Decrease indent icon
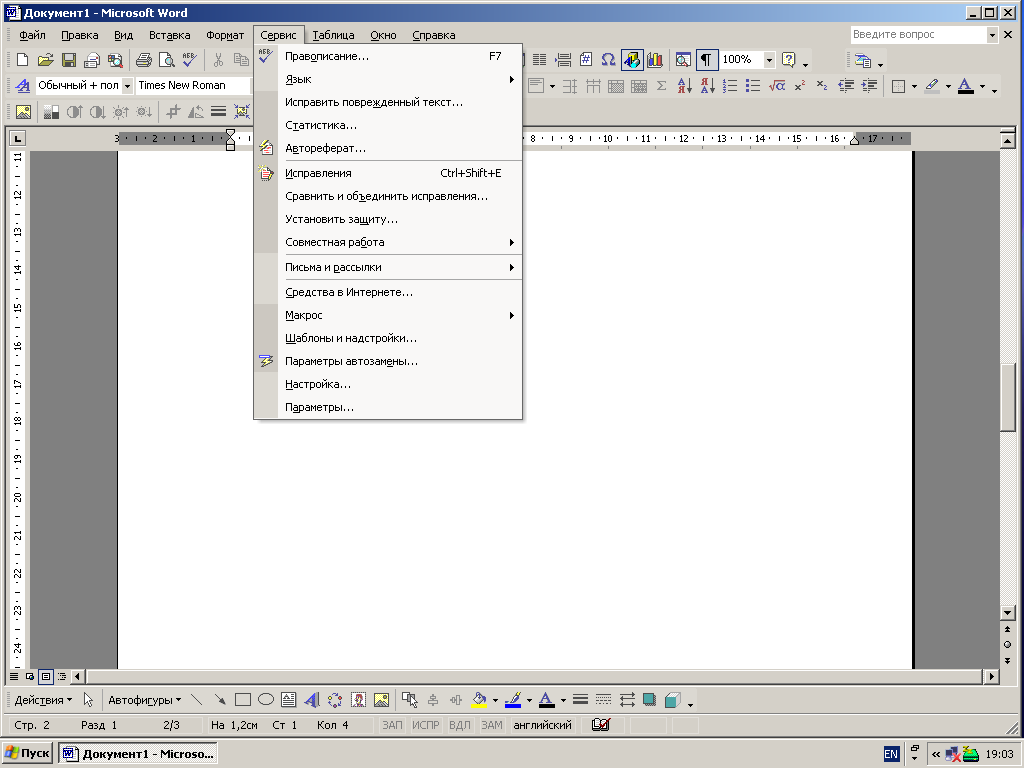1024x768 pixels. 846,86
